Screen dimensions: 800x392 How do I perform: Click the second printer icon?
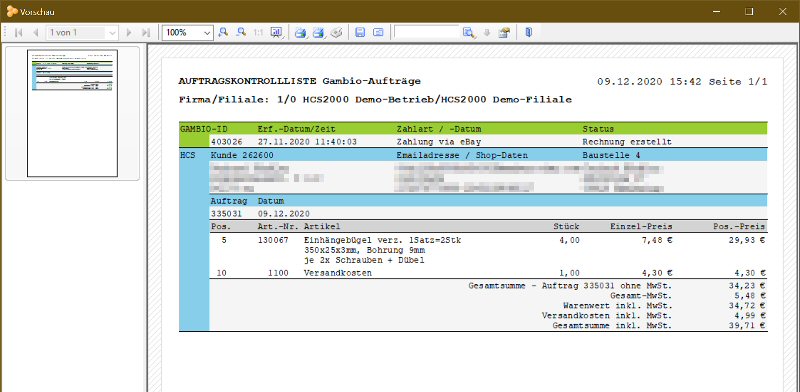[318, 33]
